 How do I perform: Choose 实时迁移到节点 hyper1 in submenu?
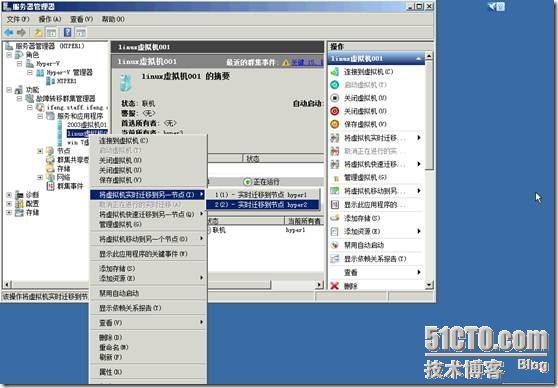[263, 195]
